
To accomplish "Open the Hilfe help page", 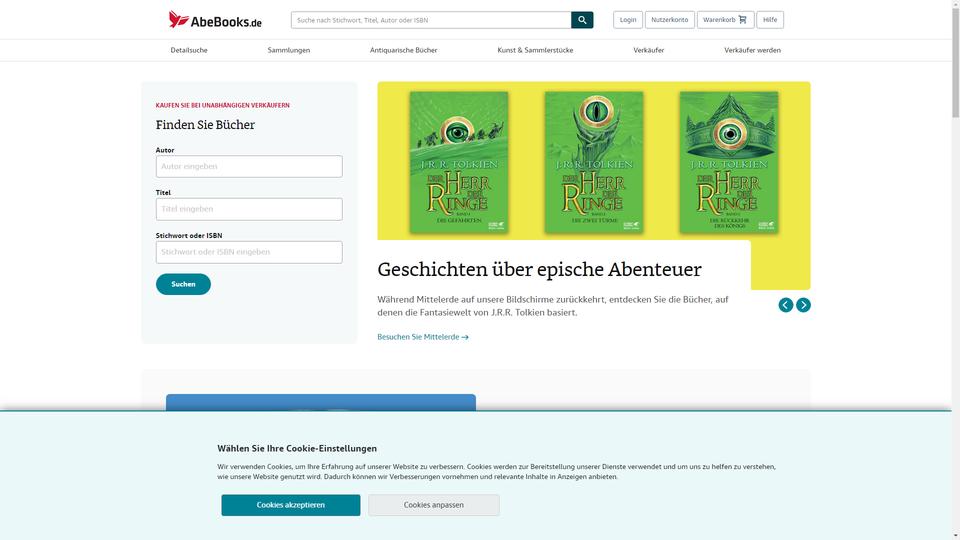I will tap(770, 20).
